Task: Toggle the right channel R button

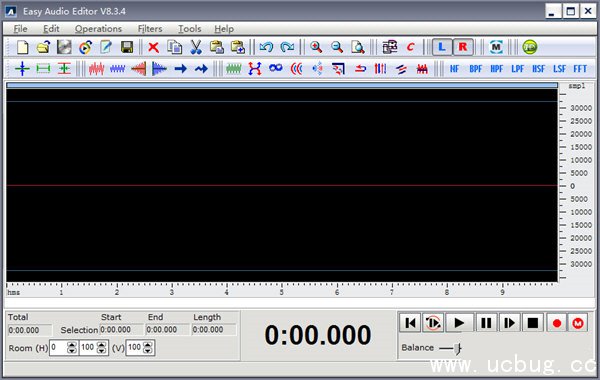Action: [463, 47]
